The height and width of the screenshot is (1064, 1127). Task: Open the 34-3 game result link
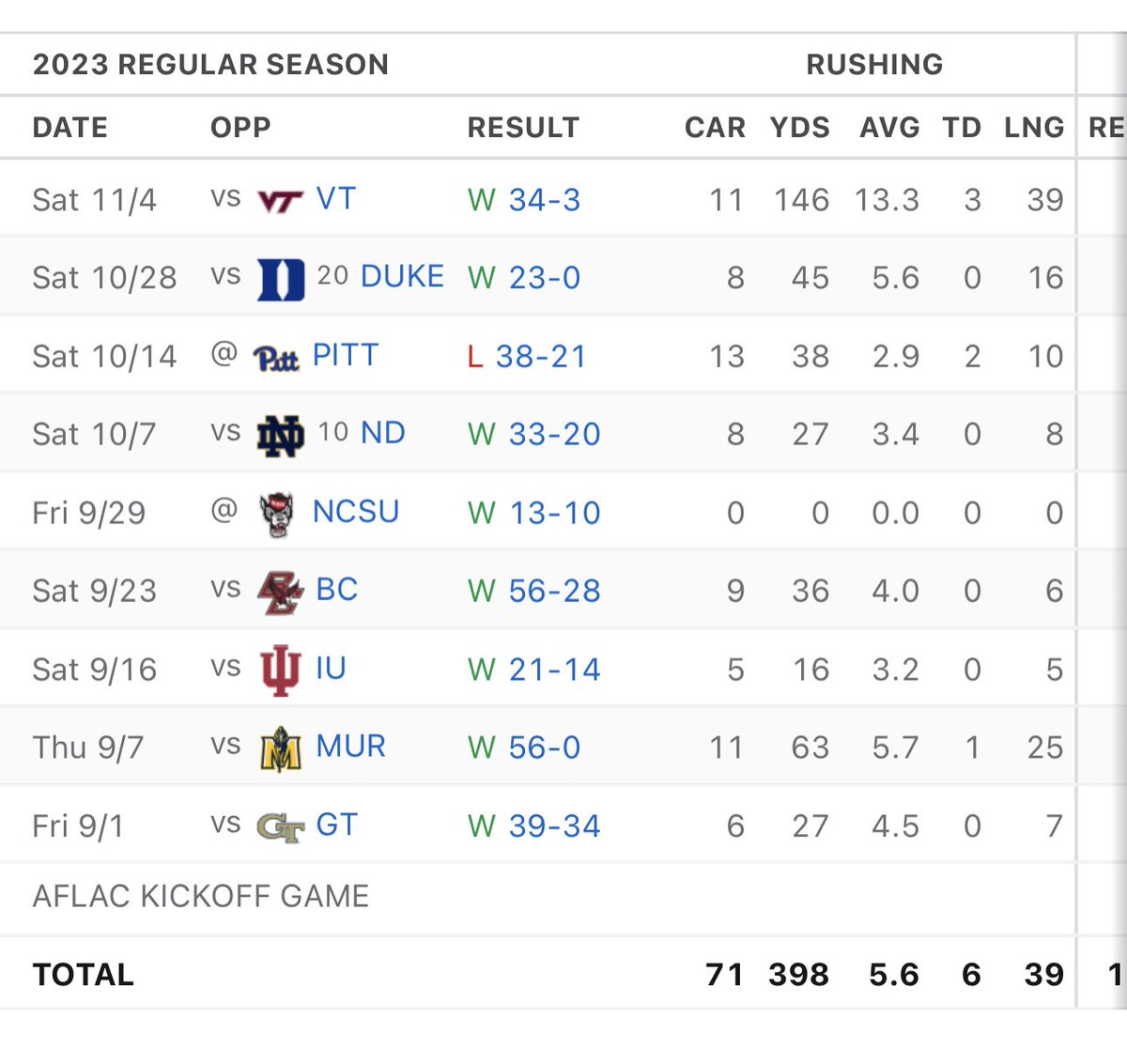click(x=545, y=200)
